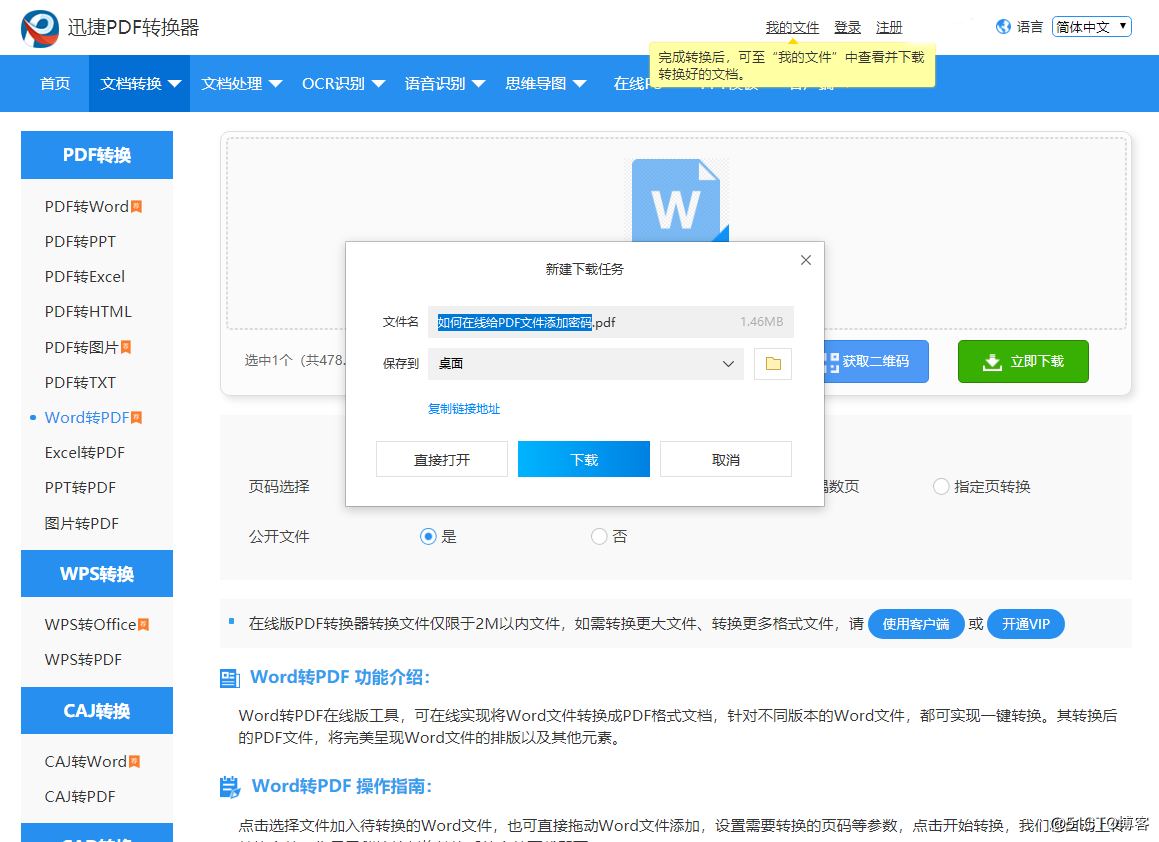
Task: Click the Word转PDF 功能介绍 heading icon
Action: pos(230,678)
